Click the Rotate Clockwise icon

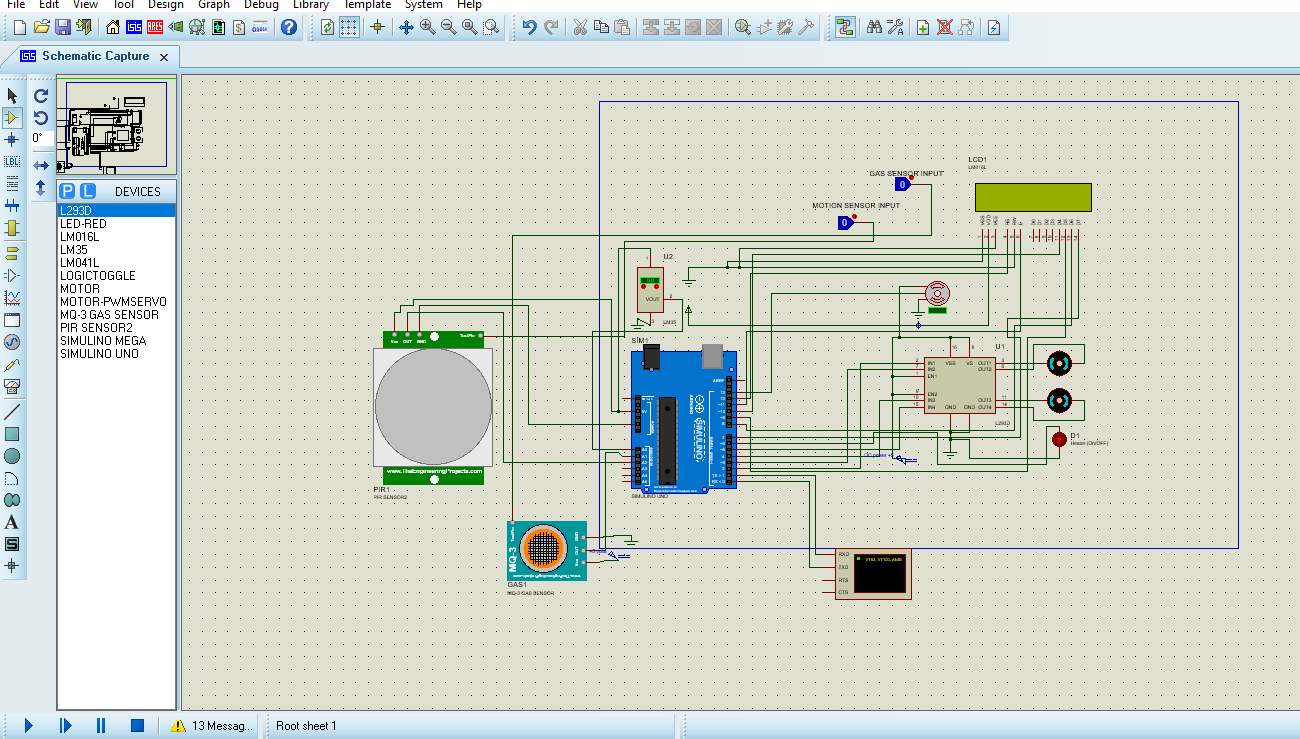pos(41,96)
